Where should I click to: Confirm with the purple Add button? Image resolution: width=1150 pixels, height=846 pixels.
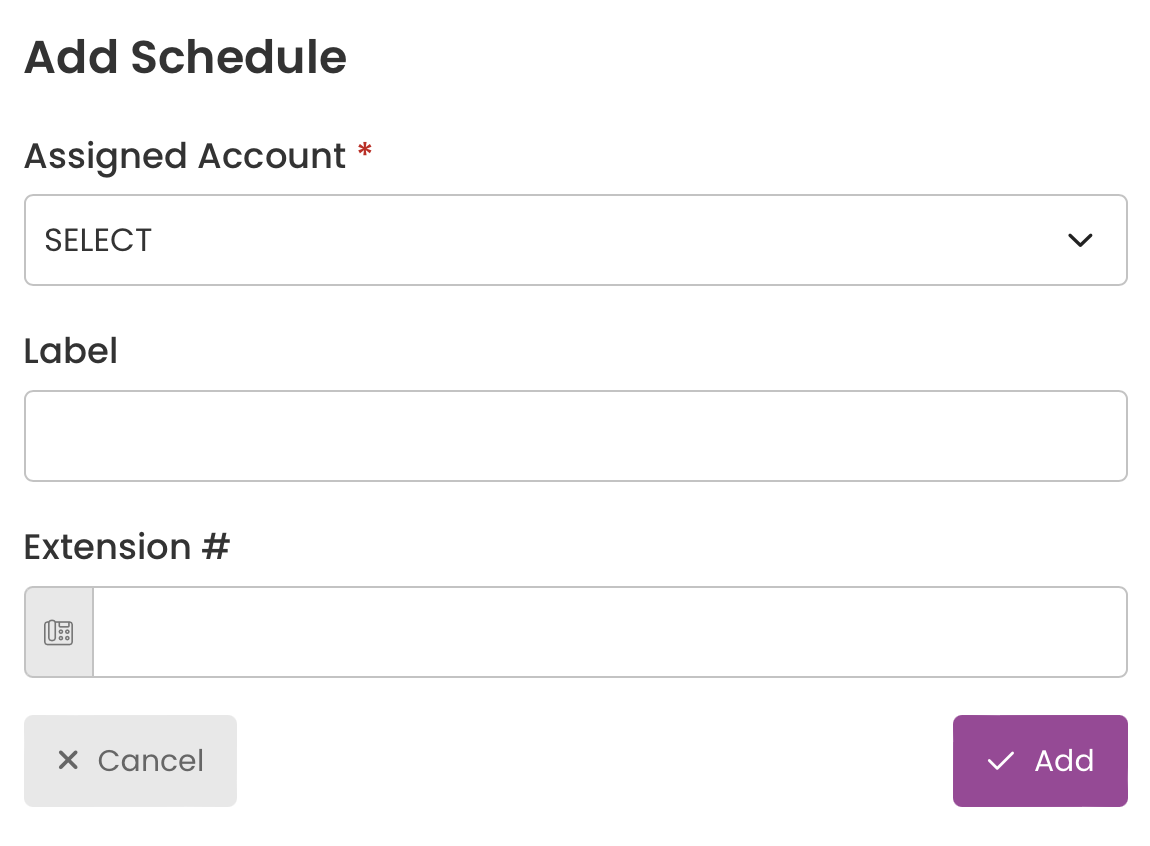point(1040,761)
